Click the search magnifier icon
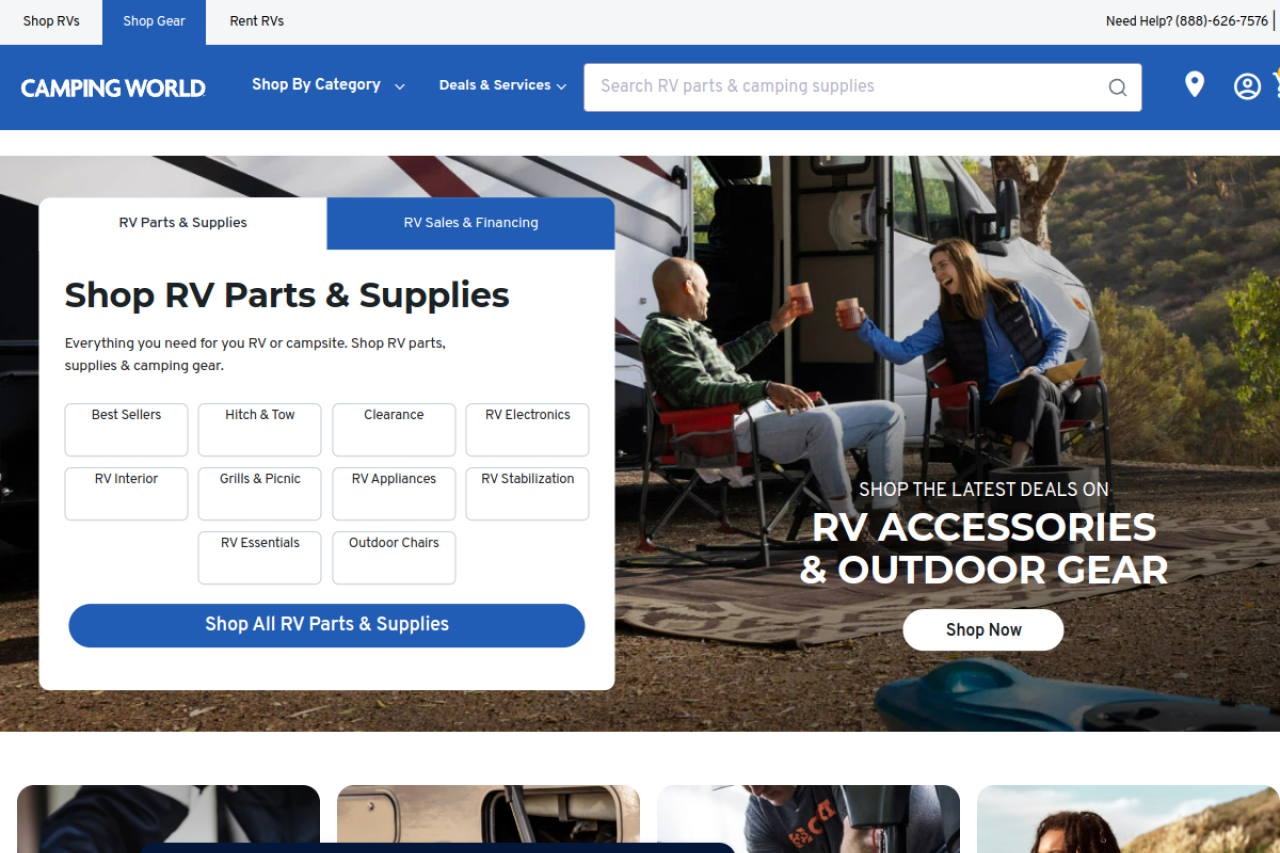The width and height of the screenshot is (1280, 853). pyautogui.click(x=1117, y=87)
